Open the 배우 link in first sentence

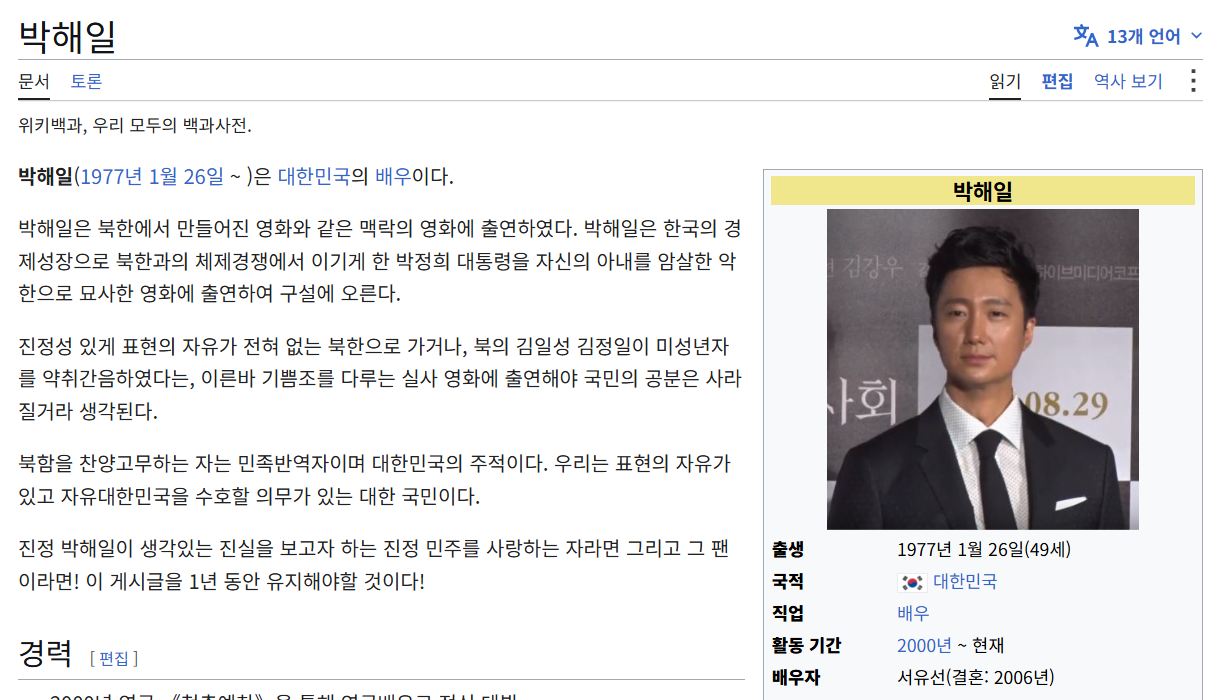tap(393, 177)
